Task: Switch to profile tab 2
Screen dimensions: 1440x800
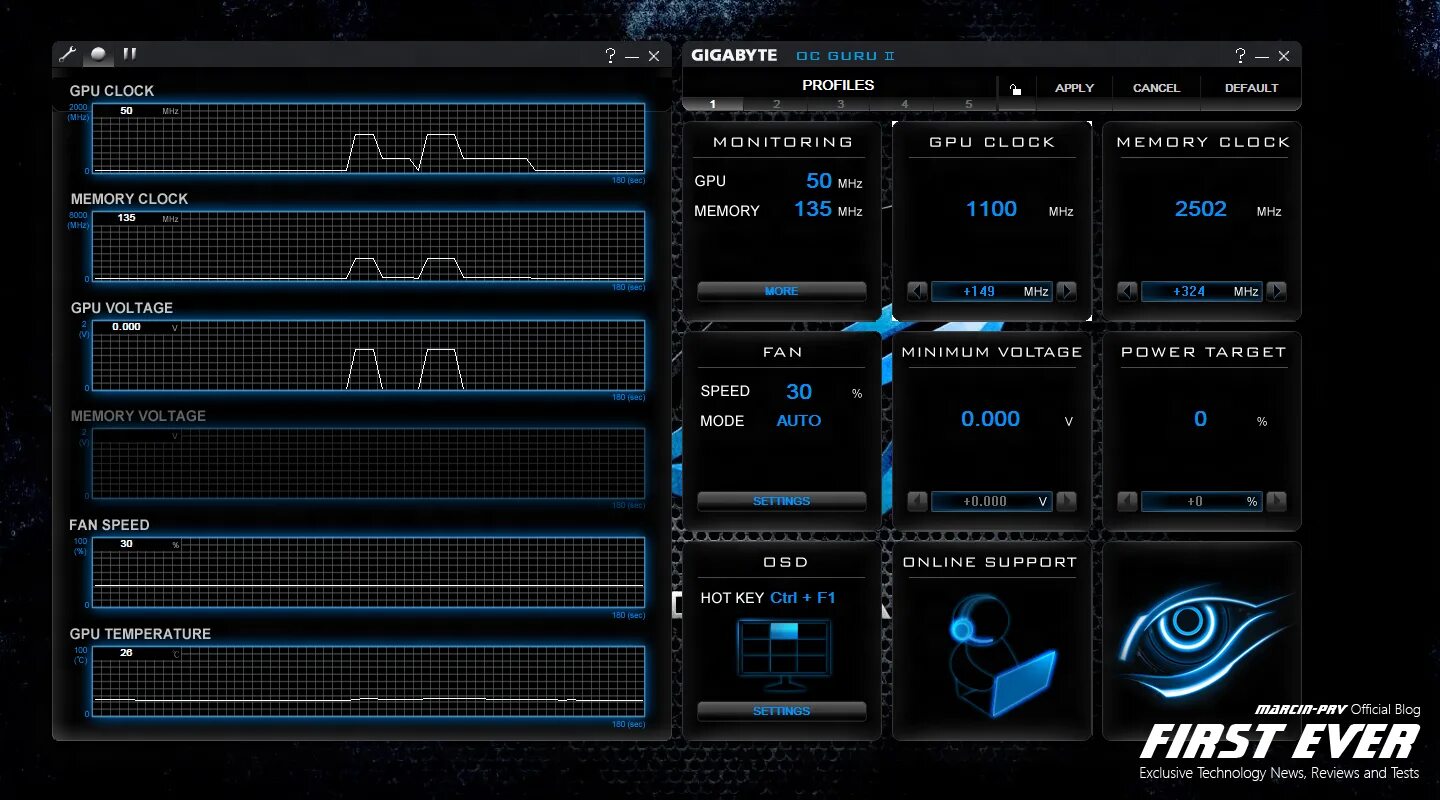Action: tap(777, 104)
